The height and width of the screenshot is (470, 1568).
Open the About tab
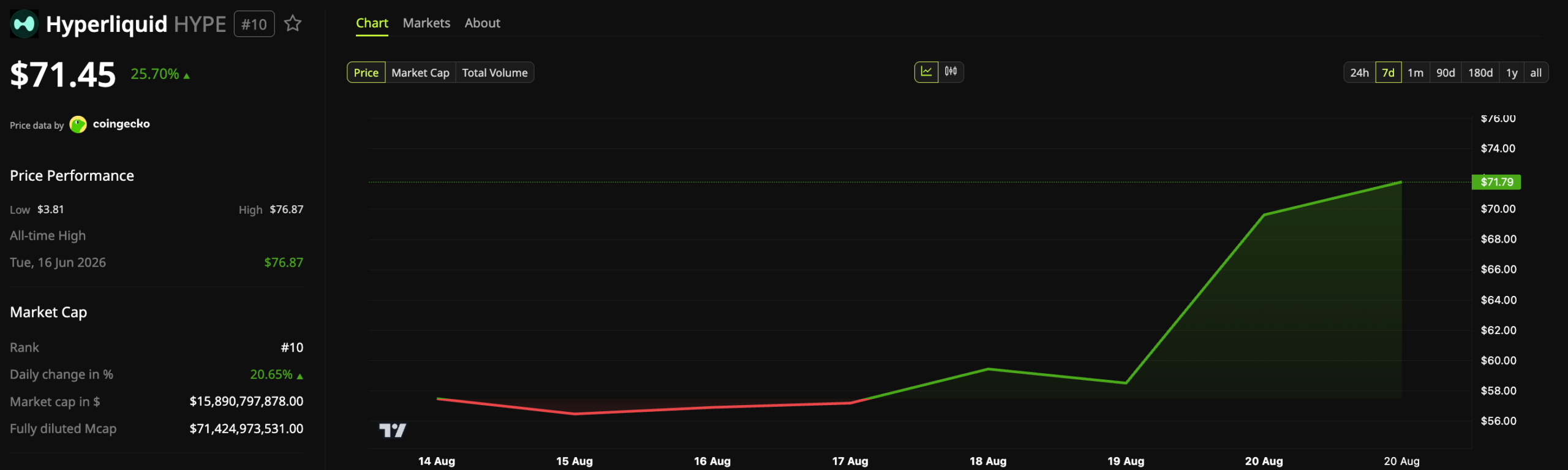click(482, 23)
